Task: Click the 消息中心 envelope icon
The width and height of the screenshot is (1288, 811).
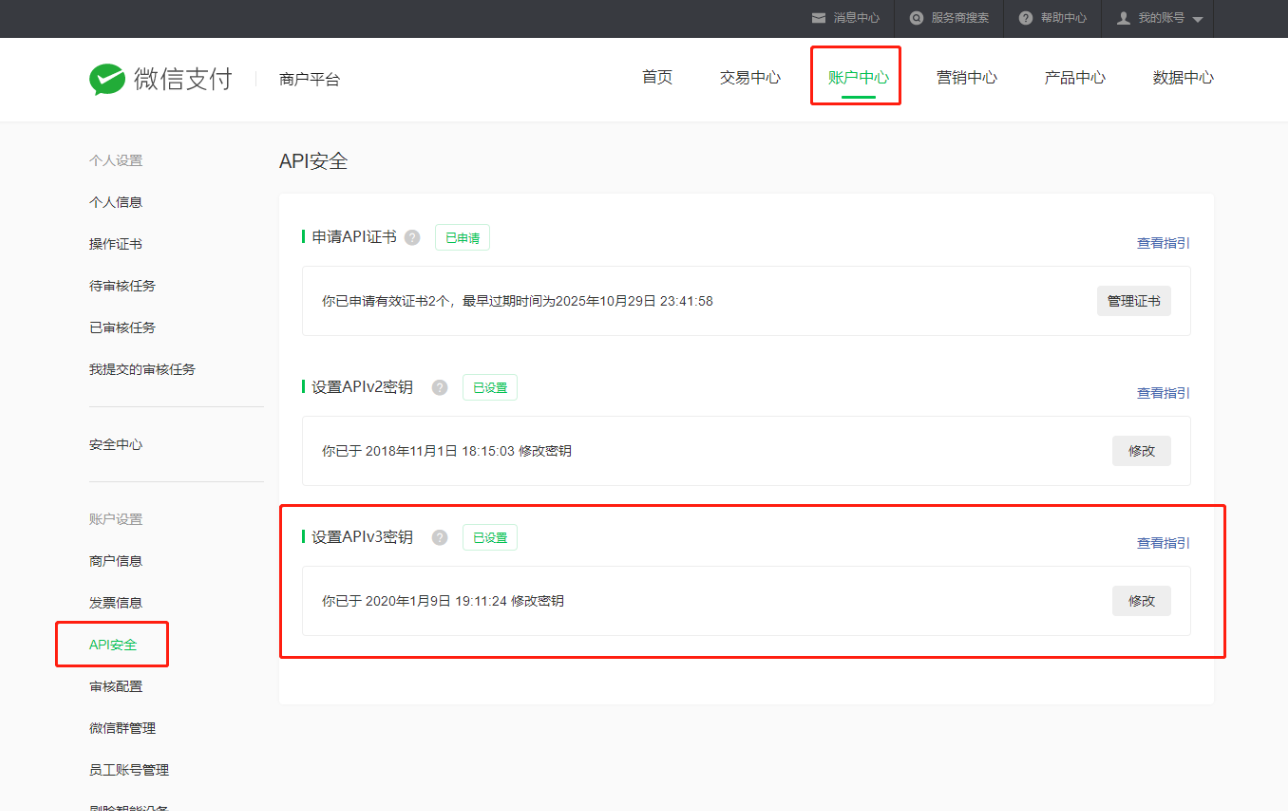Action: coord(818,18)
